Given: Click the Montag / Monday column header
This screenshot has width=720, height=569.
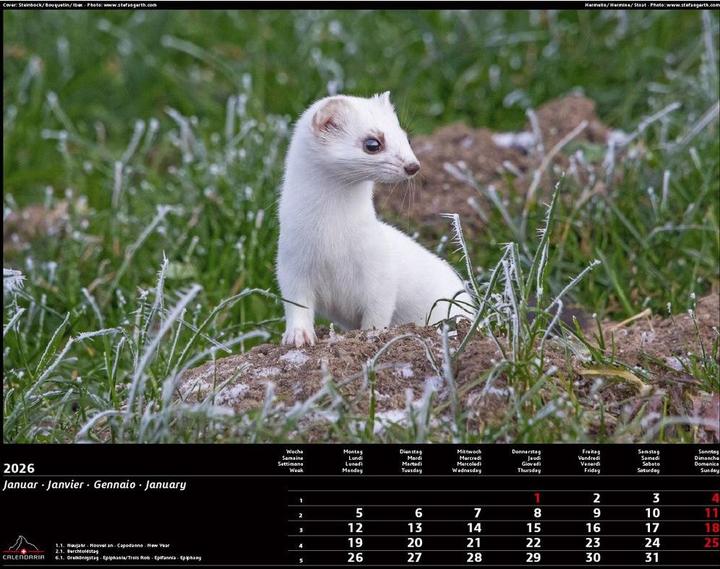Looking at the screenshot, I should tap(353, 461).
